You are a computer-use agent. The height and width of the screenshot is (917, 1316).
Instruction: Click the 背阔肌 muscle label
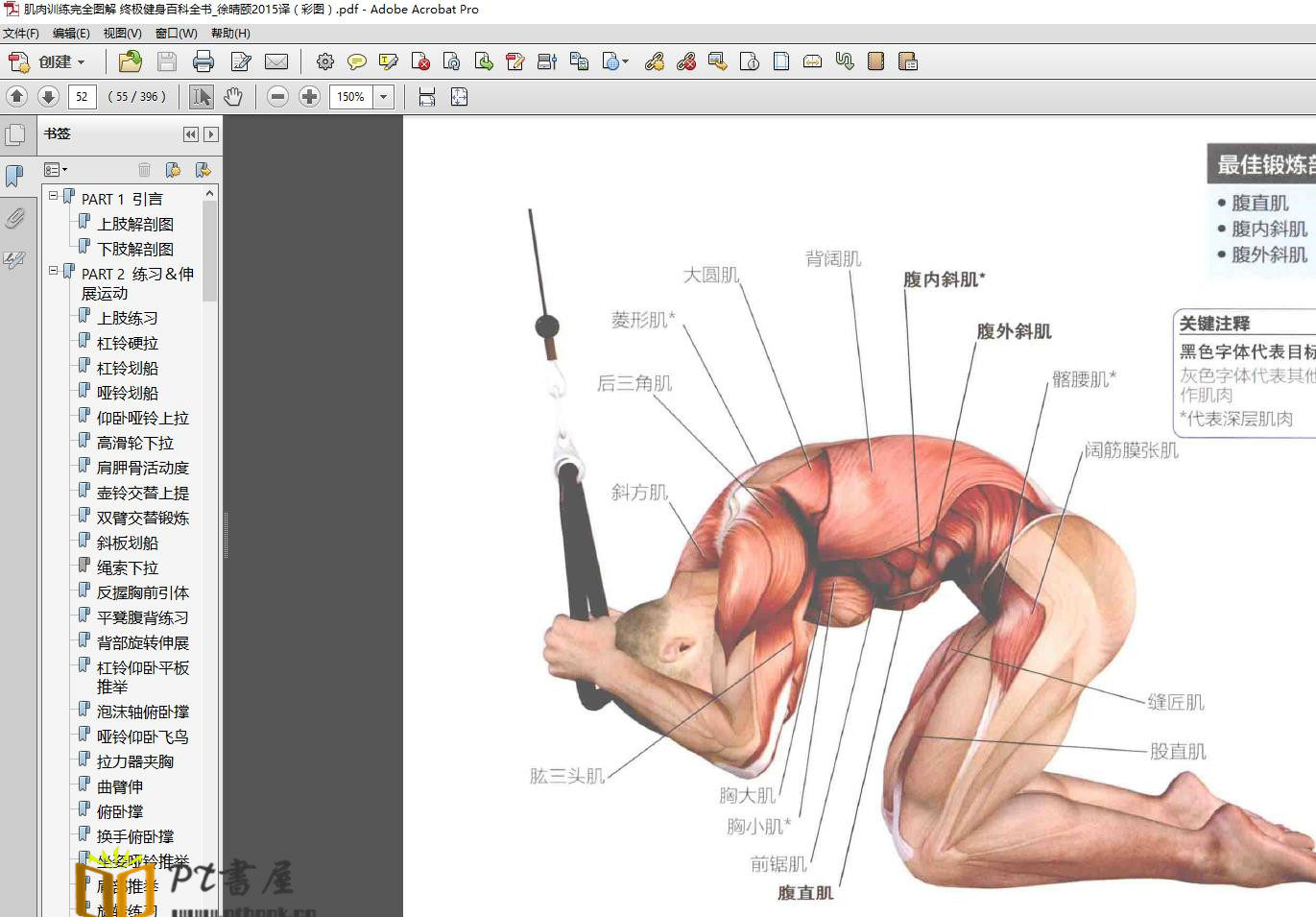[x=833, y=259]
